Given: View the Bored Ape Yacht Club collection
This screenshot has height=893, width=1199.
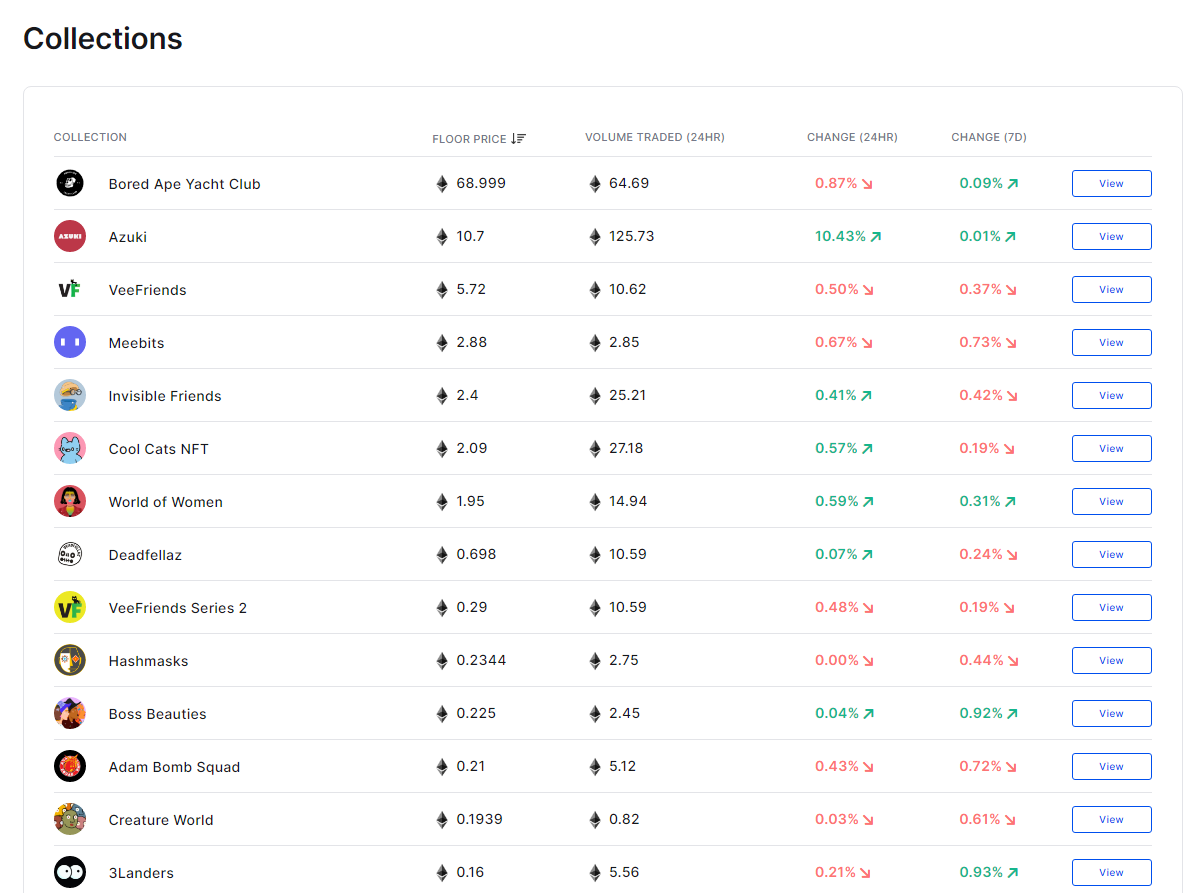Looking at the screenshot, I should tap(1112, 183).
